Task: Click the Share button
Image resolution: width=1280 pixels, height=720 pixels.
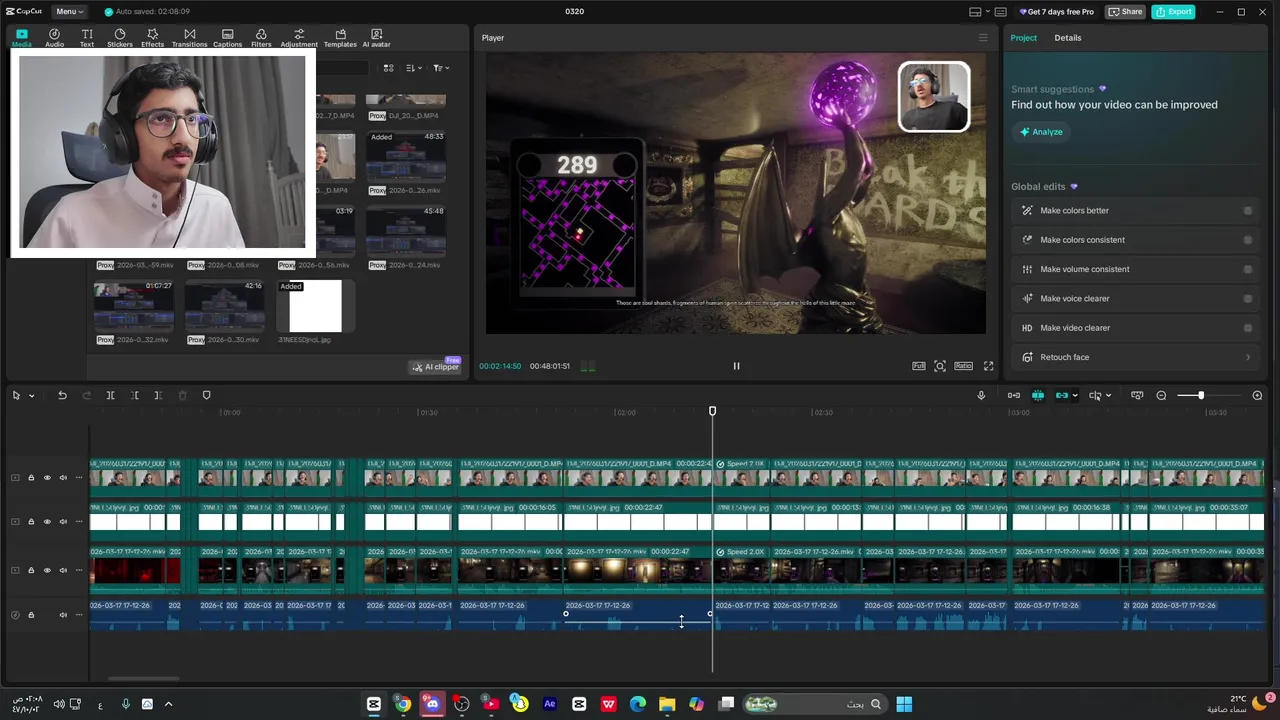Action: (1125, 12)
